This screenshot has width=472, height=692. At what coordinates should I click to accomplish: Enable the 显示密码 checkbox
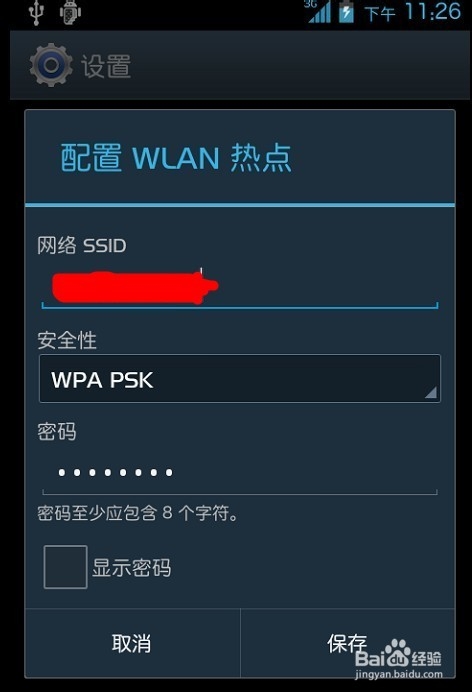click(65, 567)
